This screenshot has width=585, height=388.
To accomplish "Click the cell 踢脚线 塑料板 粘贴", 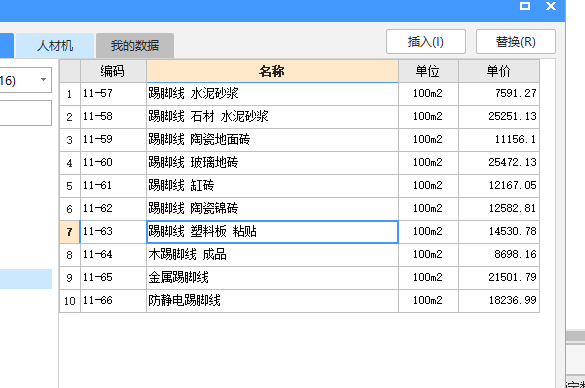I will tap(272, 232).
